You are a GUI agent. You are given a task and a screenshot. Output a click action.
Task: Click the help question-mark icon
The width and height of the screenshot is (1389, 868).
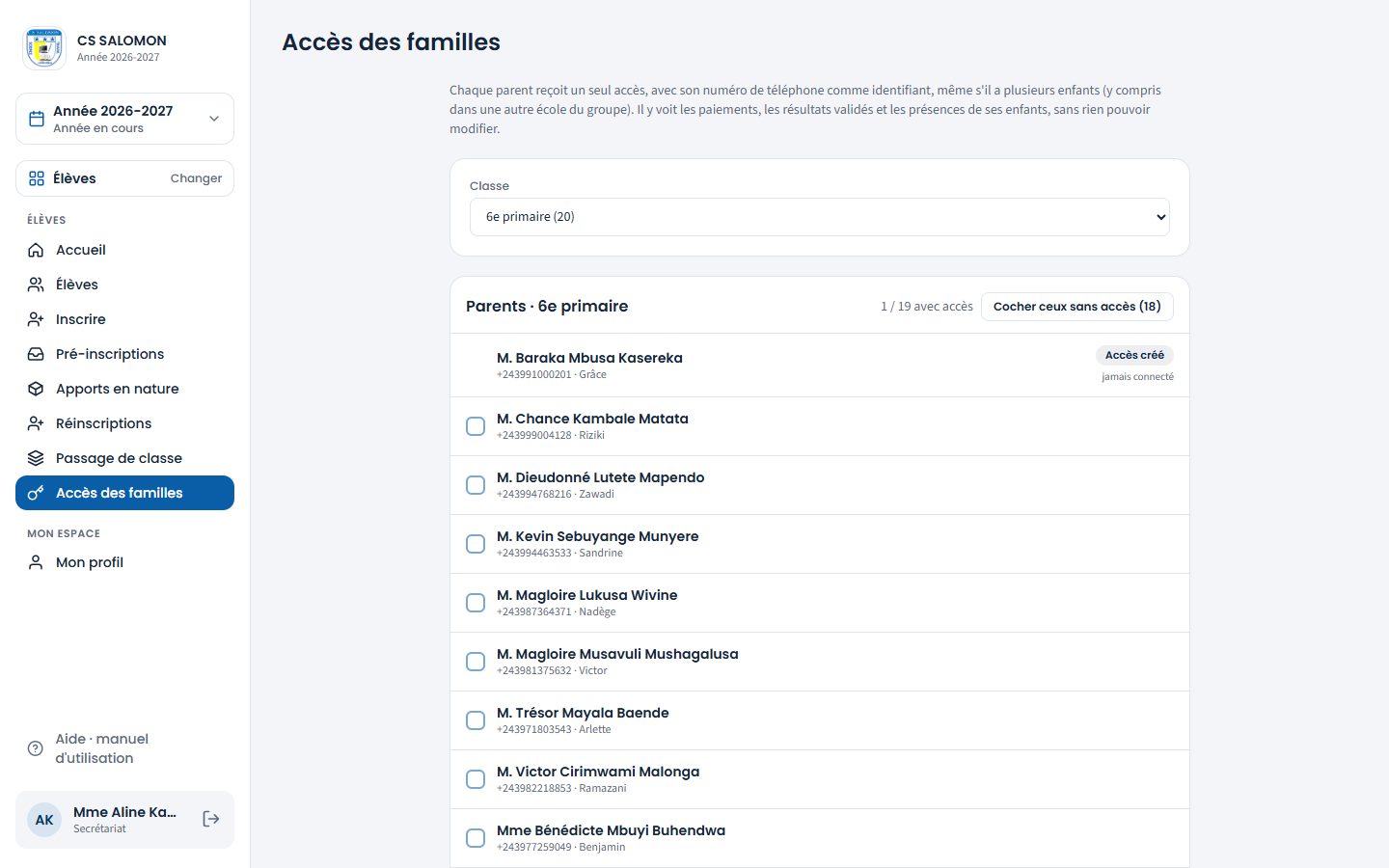[x=36, y=748]
